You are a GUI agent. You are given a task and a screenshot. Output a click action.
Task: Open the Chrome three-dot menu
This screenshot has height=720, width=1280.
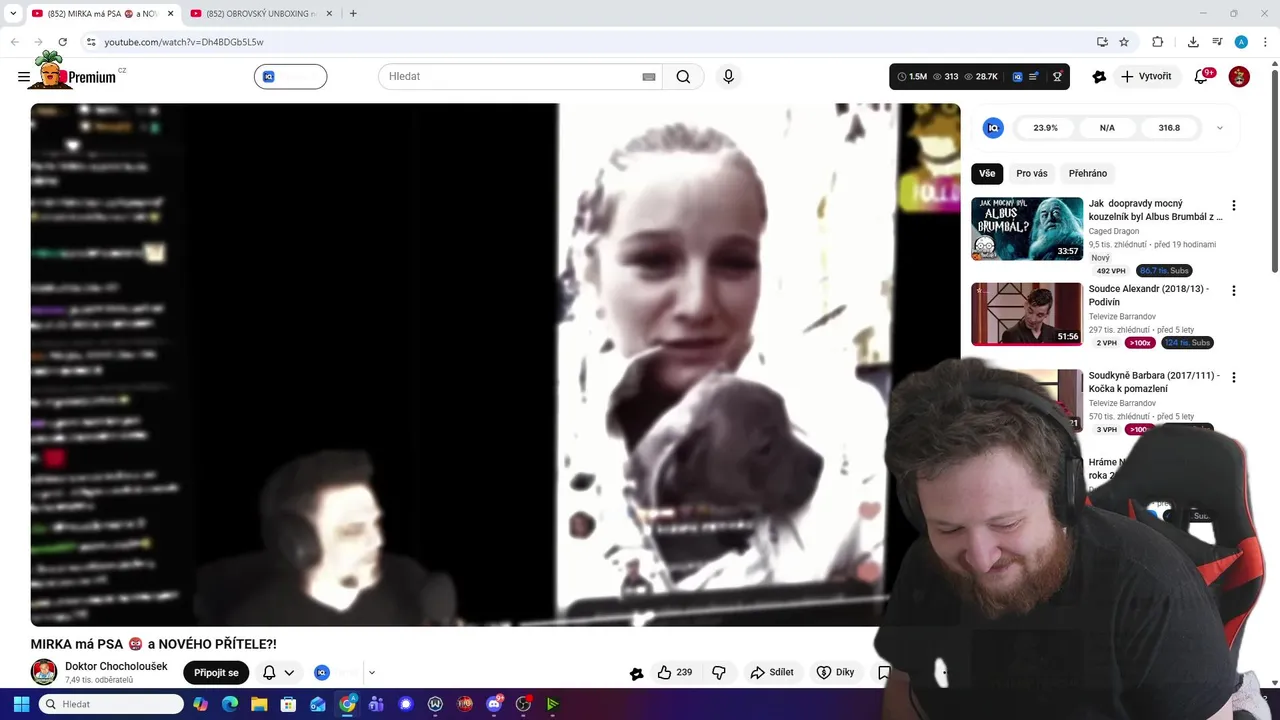point(1265,42)
